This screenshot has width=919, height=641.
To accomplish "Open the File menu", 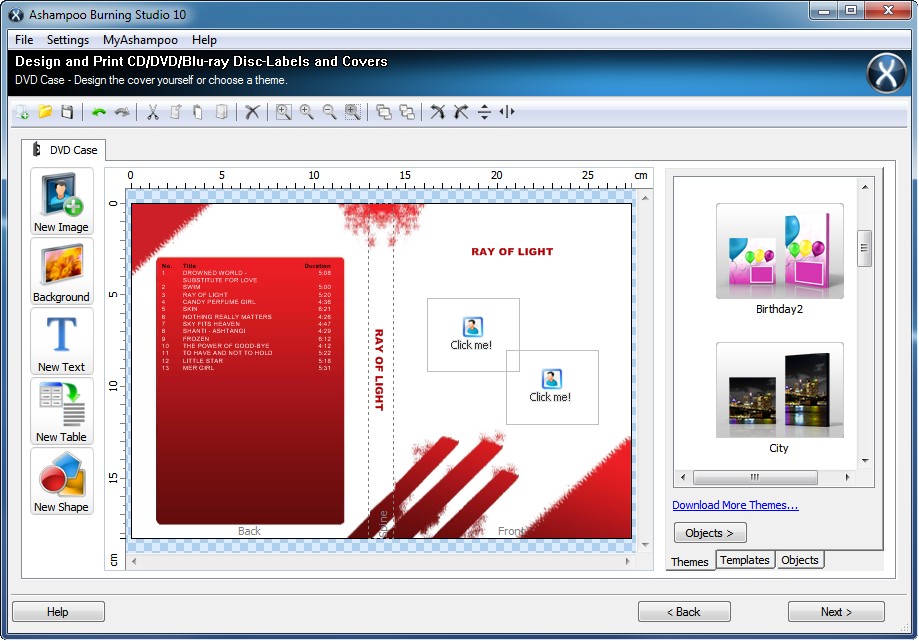I will pyautogui.click(x=24, y=40).
